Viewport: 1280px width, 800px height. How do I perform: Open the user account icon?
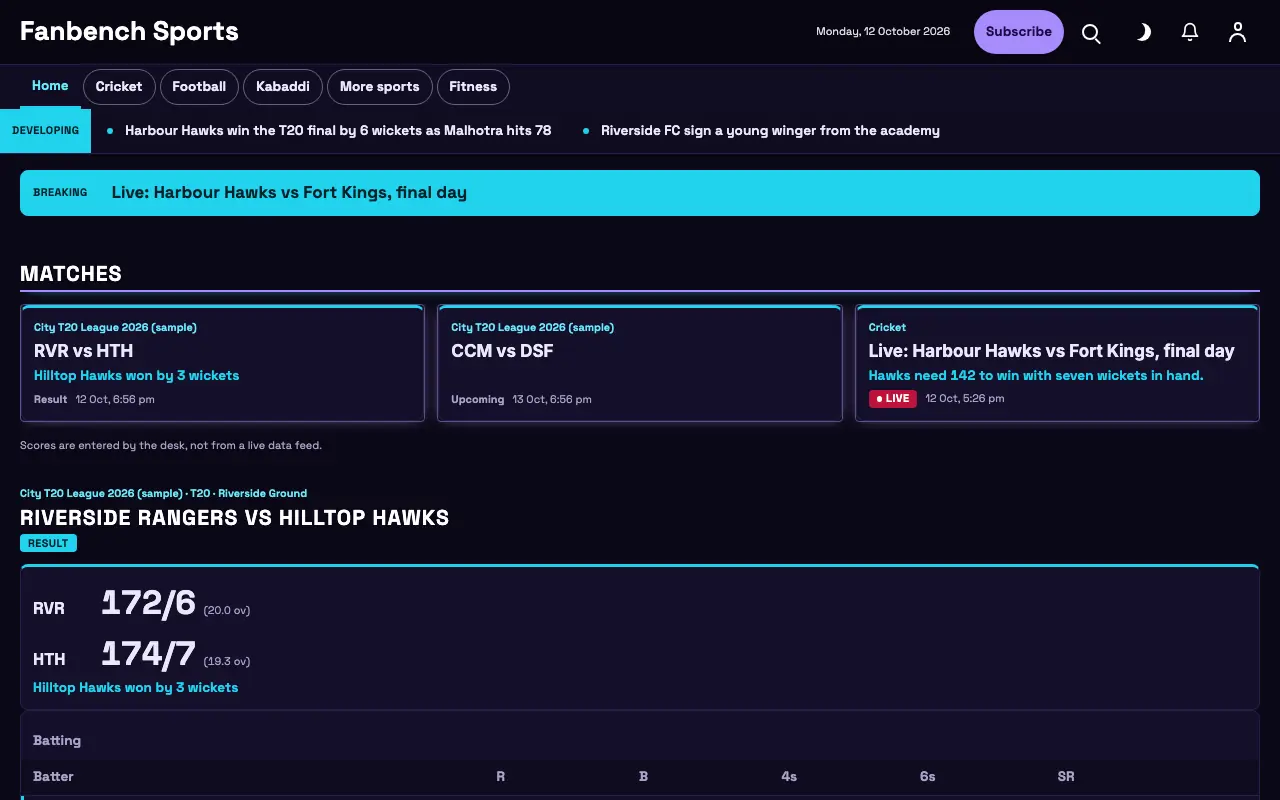pos(1238,33)
